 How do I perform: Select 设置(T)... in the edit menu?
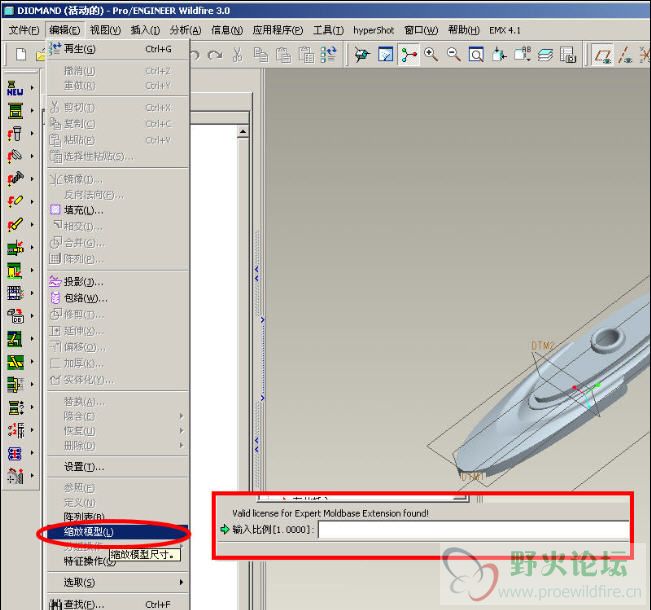click(118, 467)
